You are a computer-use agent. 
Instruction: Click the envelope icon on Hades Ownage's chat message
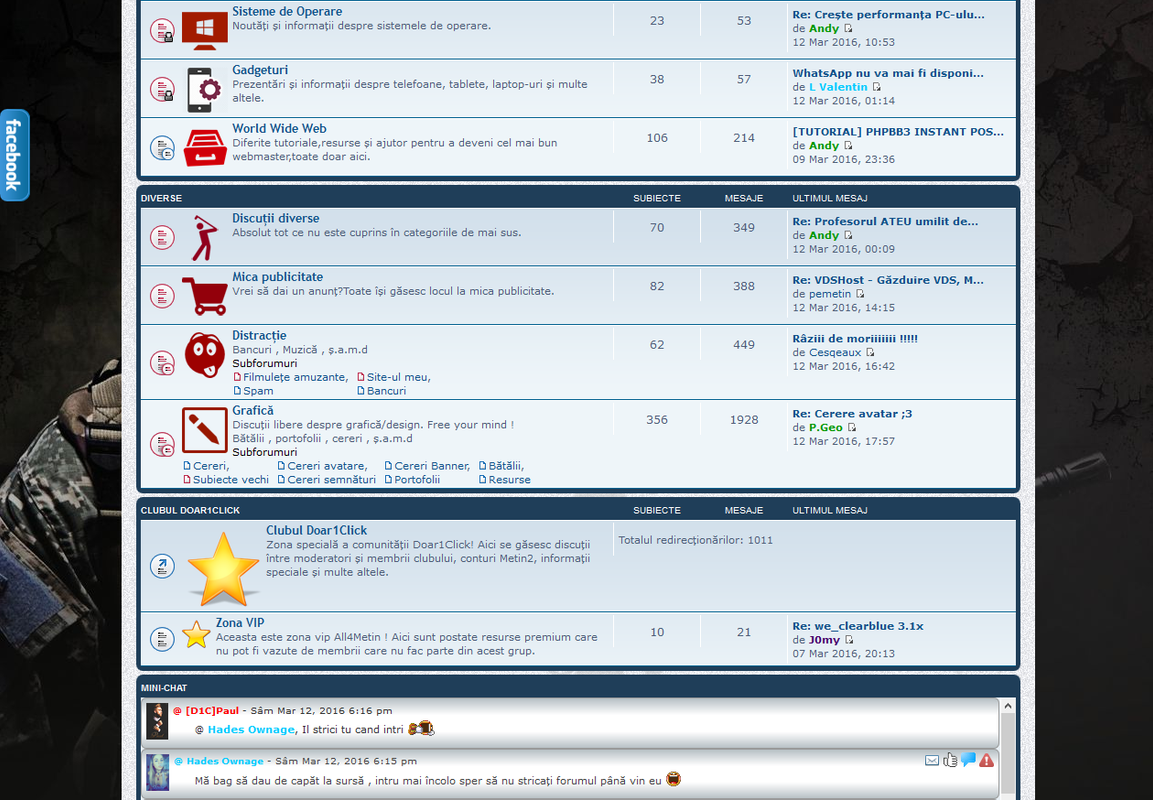pos(932,760)
